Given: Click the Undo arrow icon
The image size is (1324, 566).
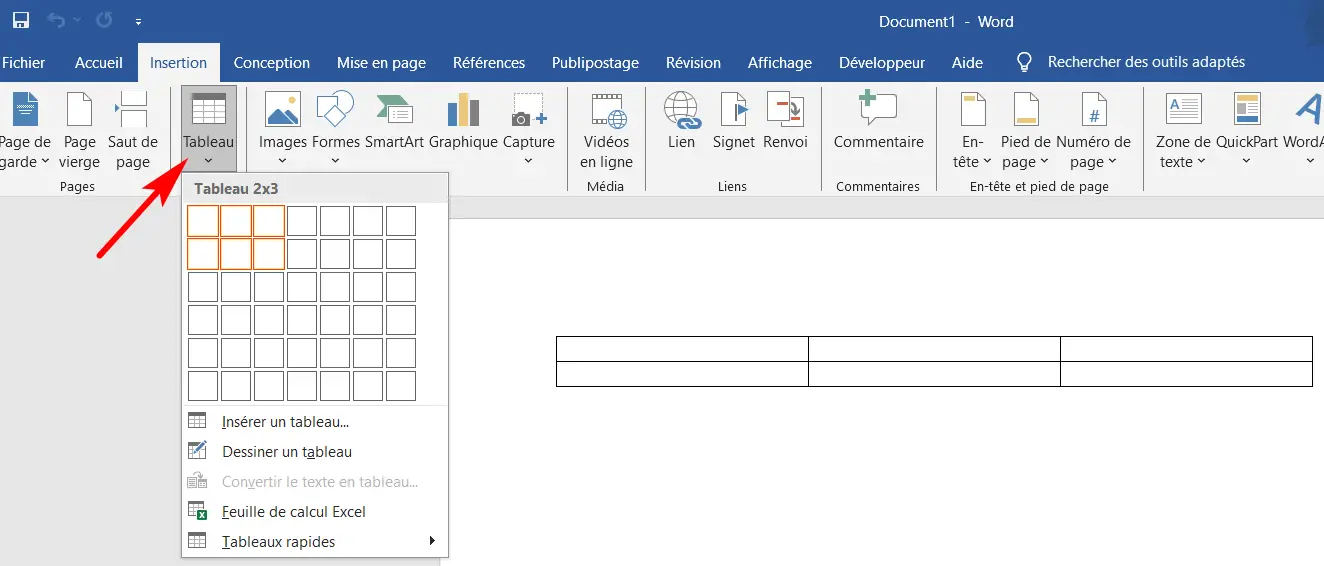Looking at the screenshot, I should pyautogui.click(x=56, y=20).
